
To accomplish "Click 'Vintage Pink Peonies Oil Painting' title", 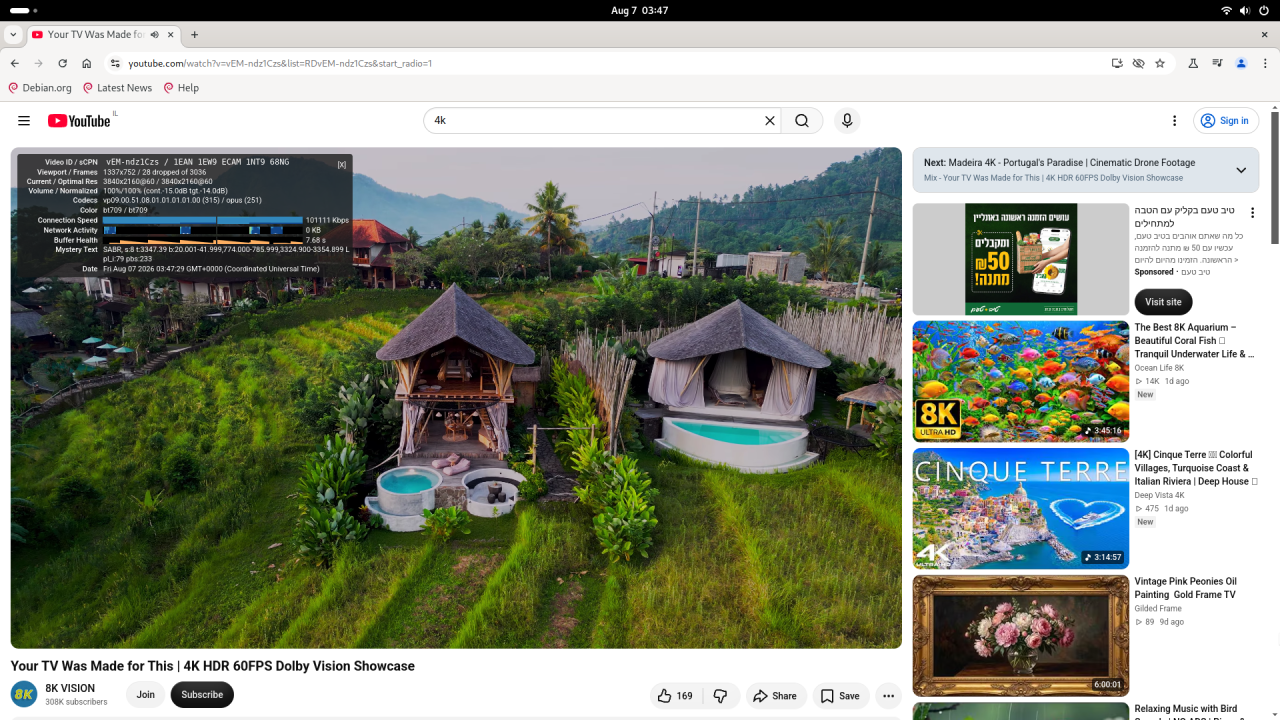I will click(x=1186, y=588).
